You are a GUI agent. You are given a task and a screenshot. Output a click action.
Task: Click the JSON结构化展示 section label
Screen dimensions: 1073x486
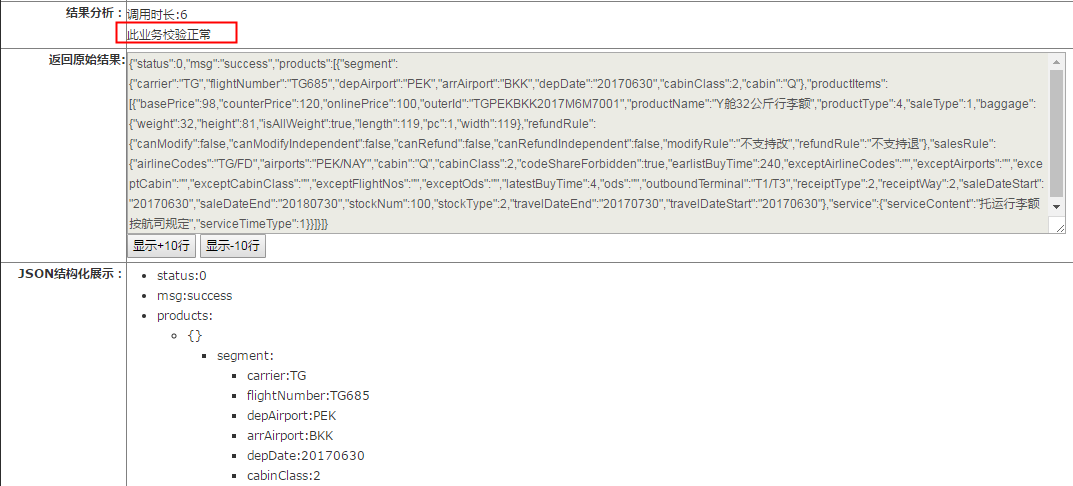[x=71, y=274]
